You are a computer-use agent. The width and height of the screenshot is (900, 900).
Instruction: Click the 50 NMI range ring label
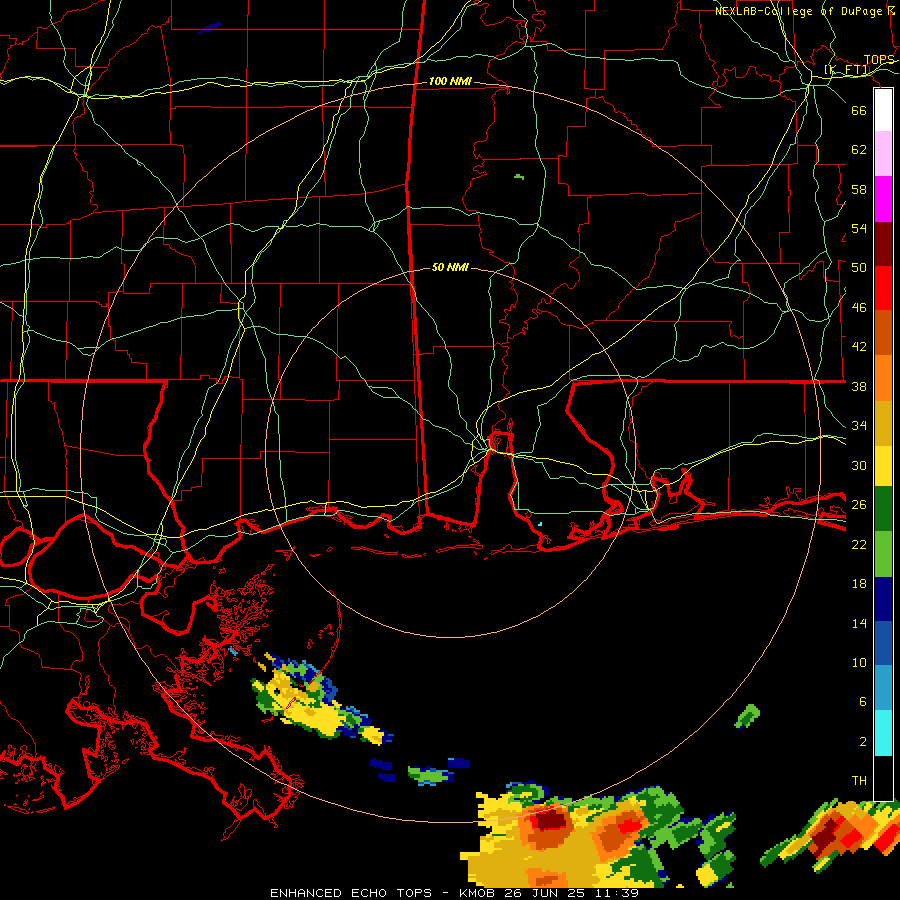coord(450,267)
